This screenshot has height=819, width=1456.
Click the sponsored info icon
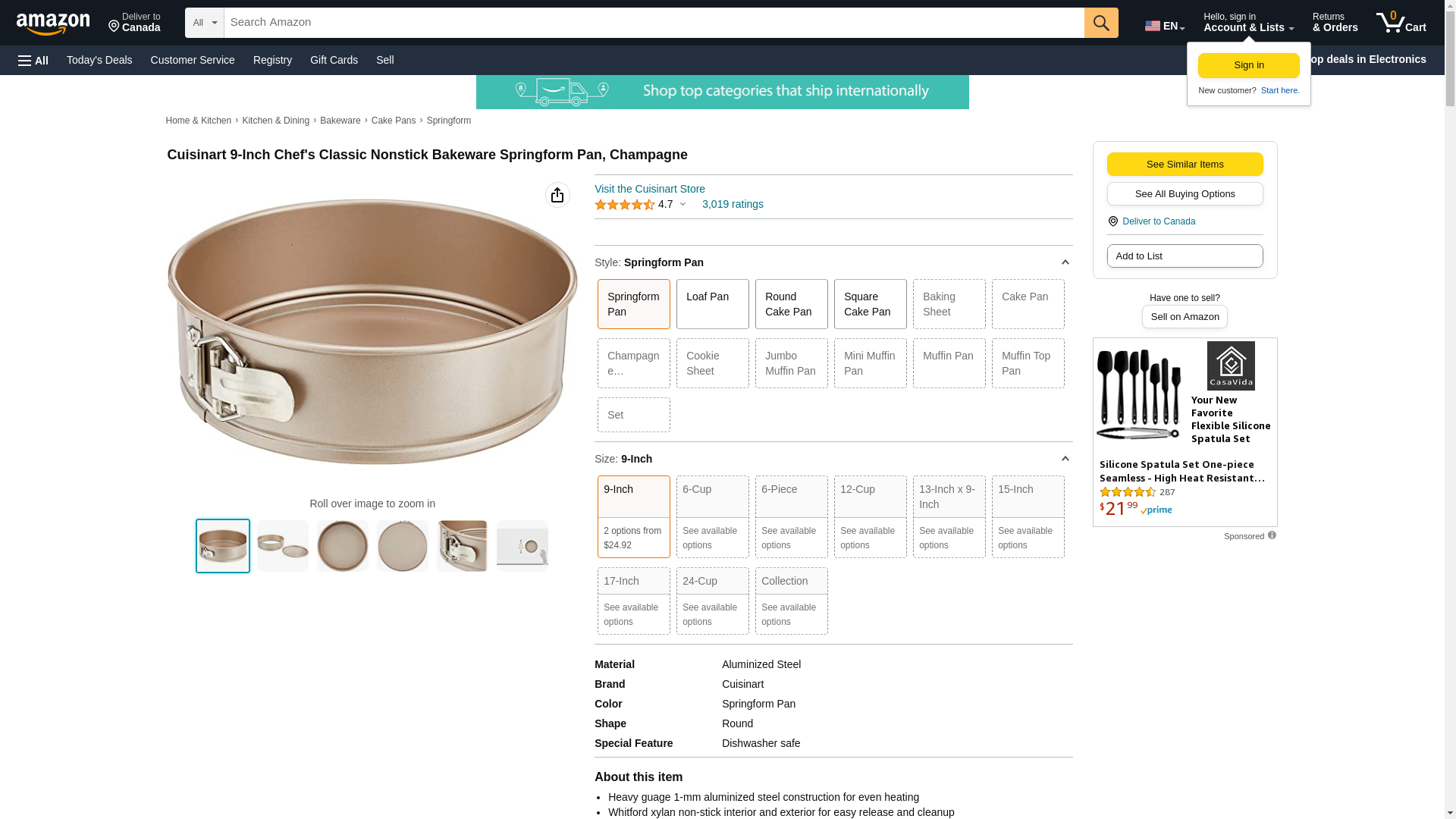coord(1272,535)
